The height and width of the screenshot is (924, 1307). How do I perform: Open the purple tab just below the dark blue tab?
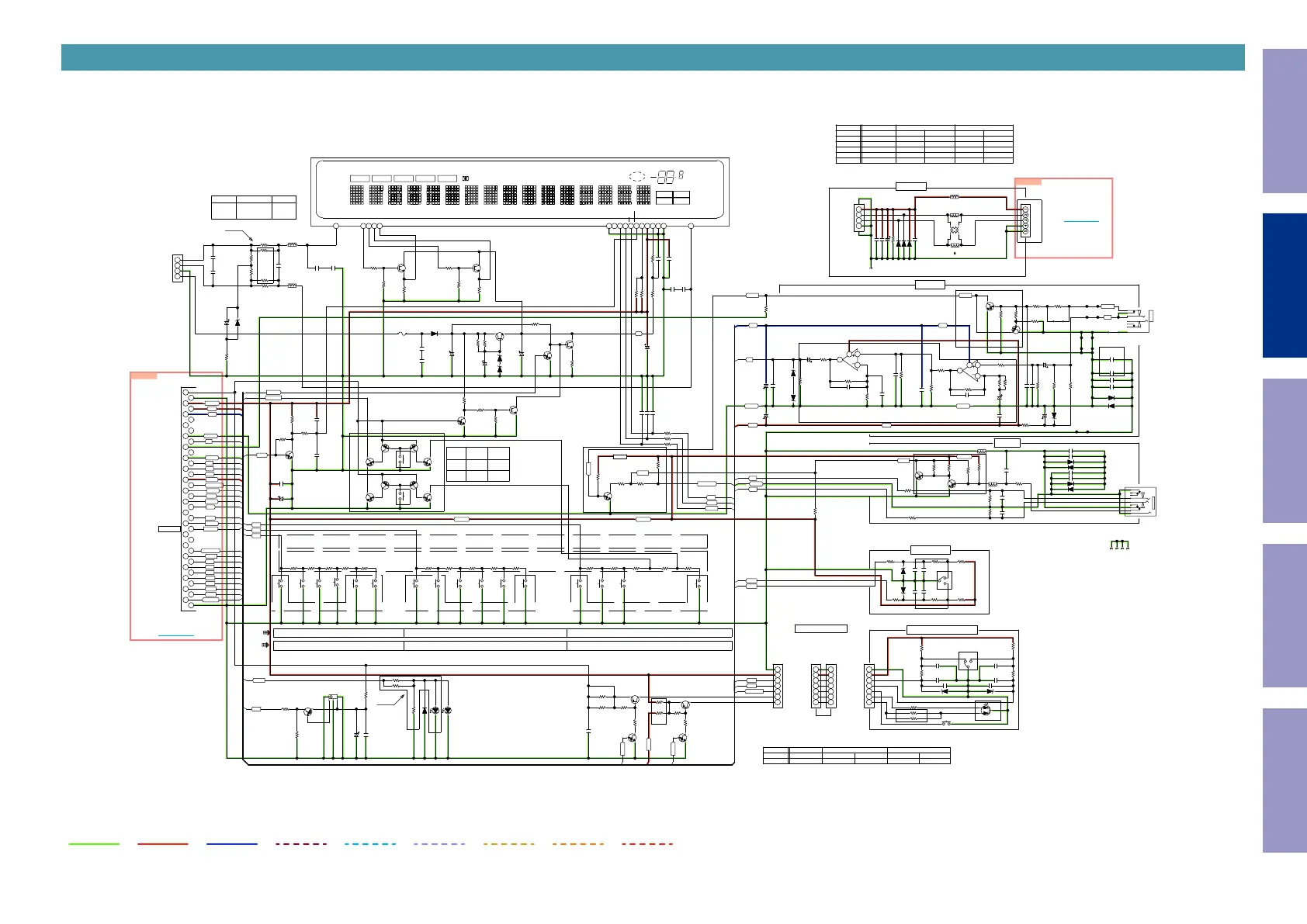1284,451
